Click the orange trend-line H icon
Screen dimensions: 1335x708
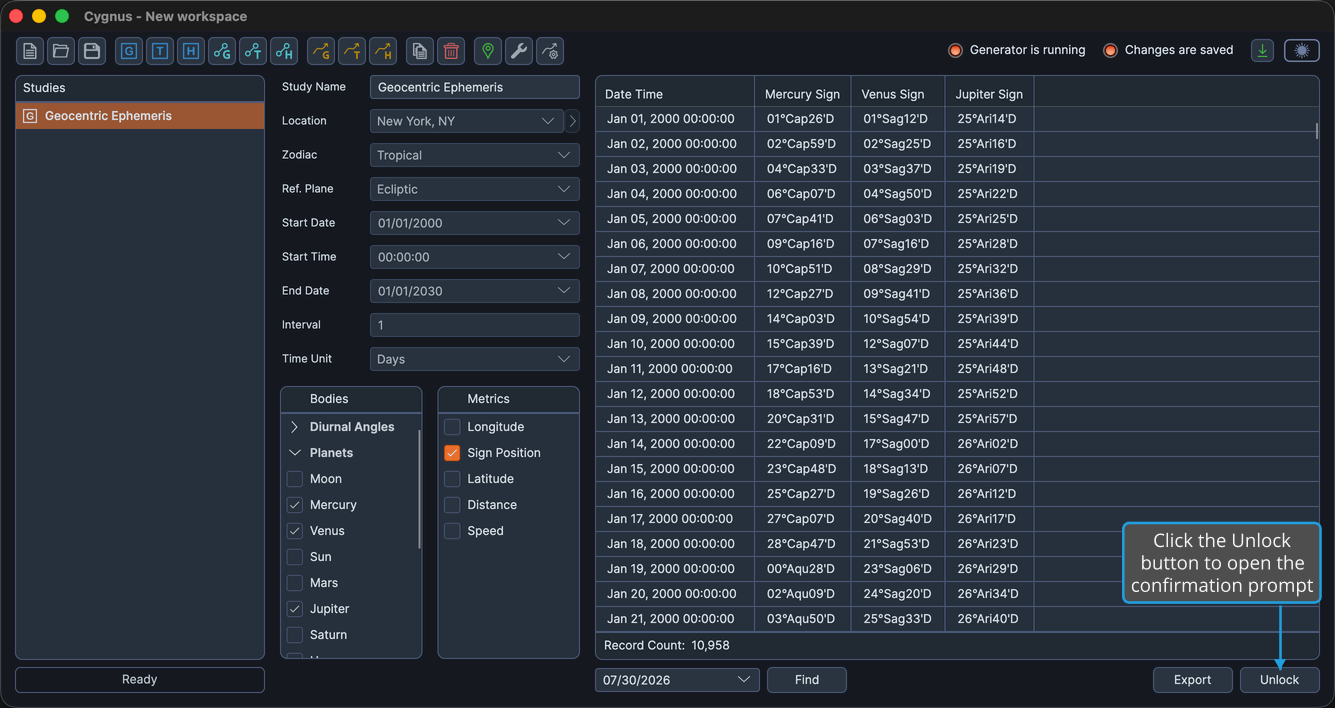(383, 51)
